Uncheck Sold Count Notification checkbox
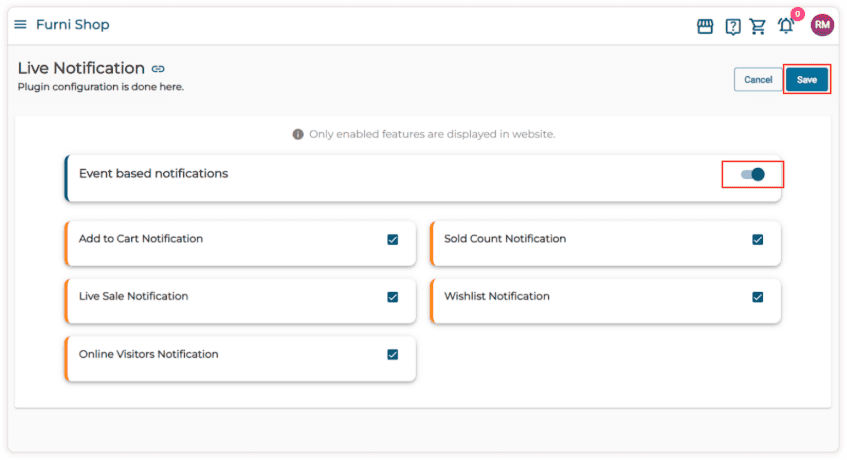This screenshot has width=847, height=460. coord(758,240)
